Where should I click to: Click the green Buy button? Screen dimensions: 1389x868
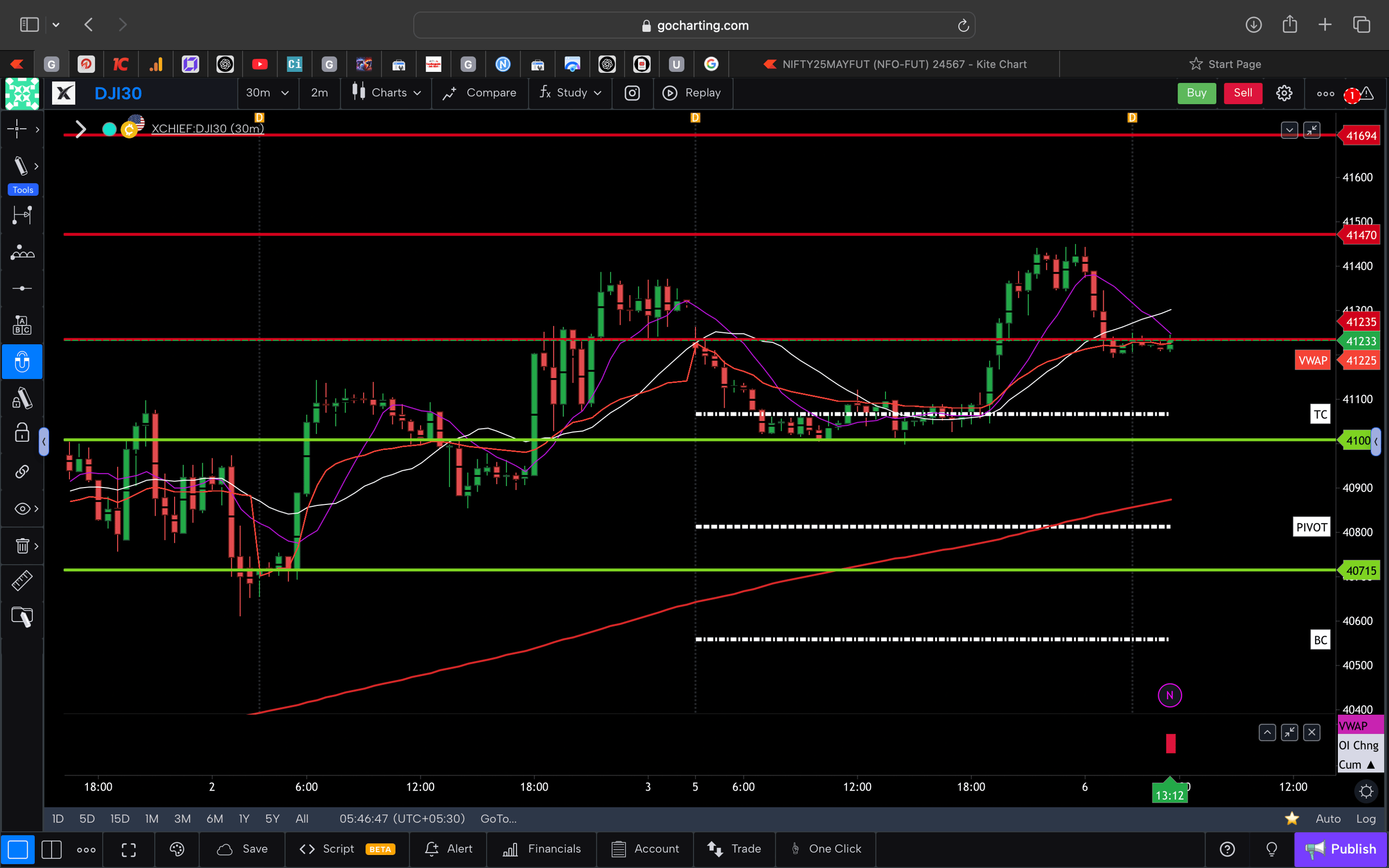1196,92
